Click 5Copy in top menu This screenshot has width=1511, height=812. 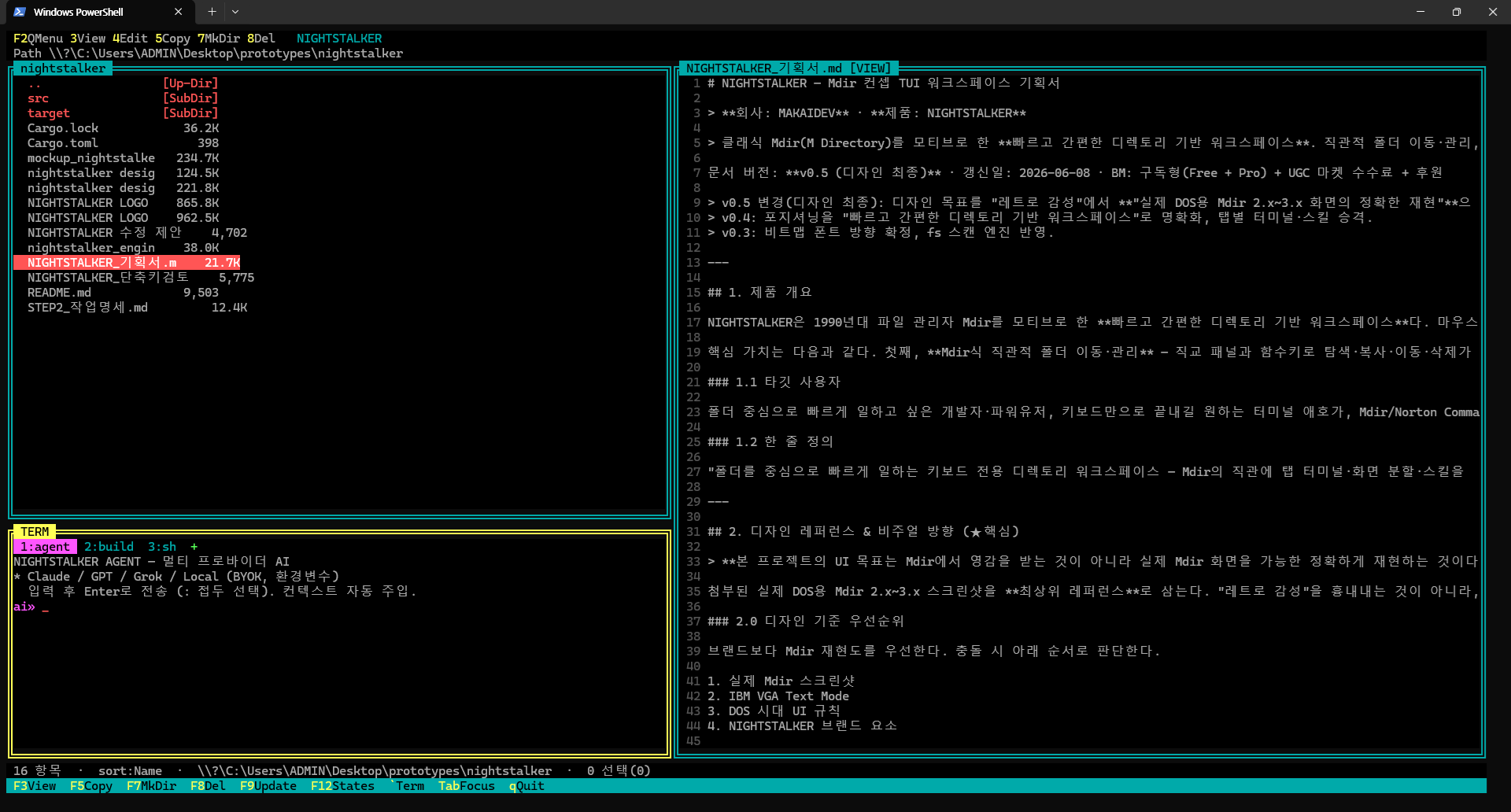click(172, 39)
